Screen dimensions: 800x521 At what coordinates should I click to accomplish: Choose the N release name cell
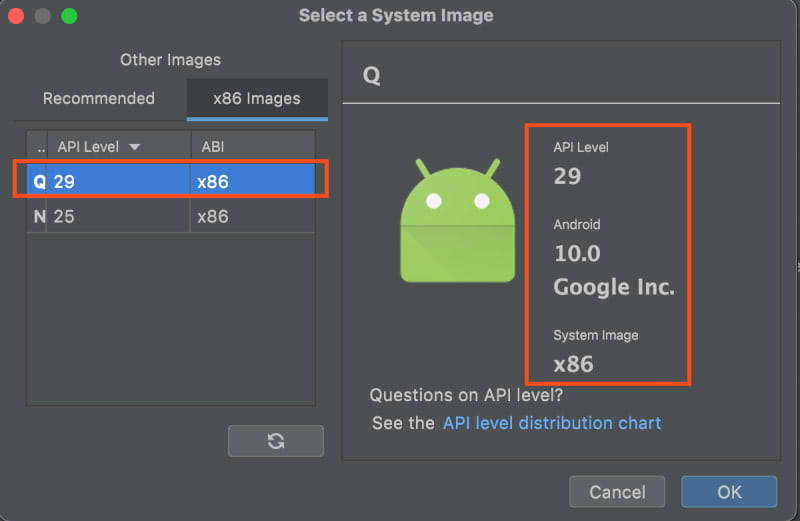(39, 216)
